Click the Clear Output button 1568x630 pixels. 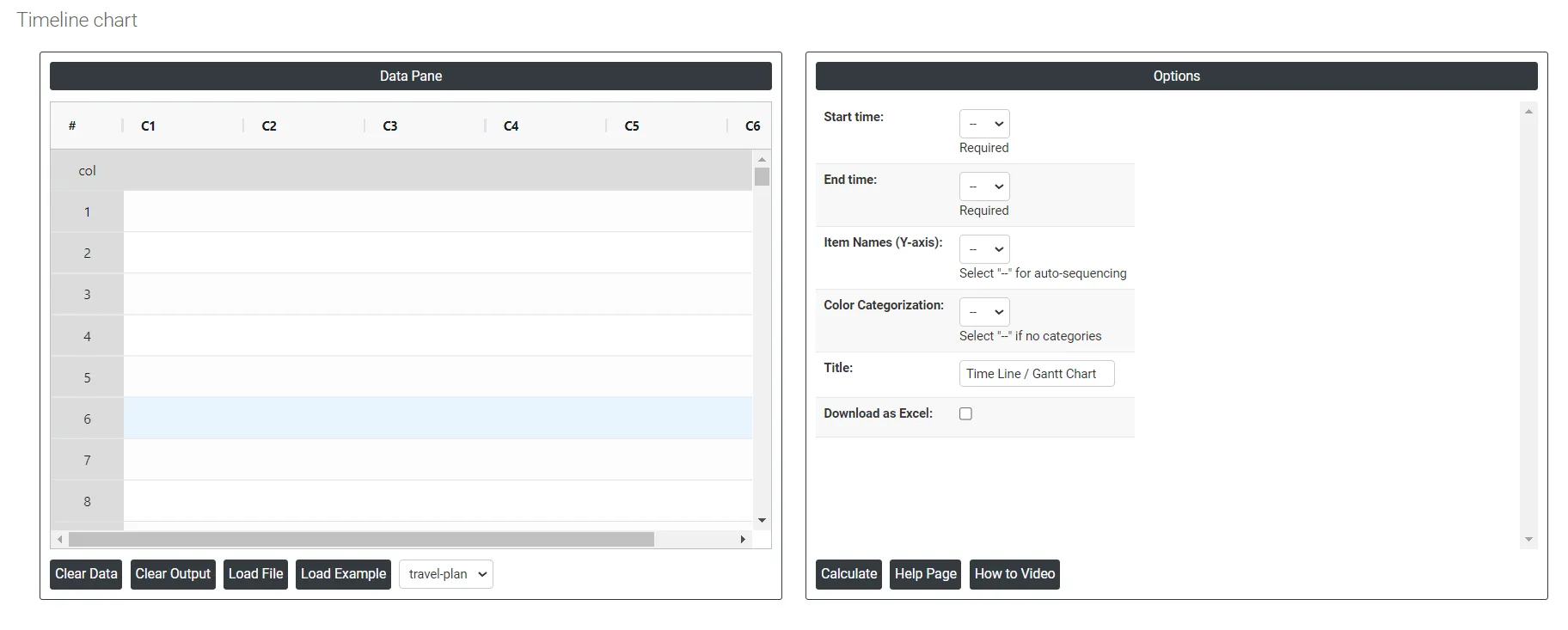click(173, 574)
